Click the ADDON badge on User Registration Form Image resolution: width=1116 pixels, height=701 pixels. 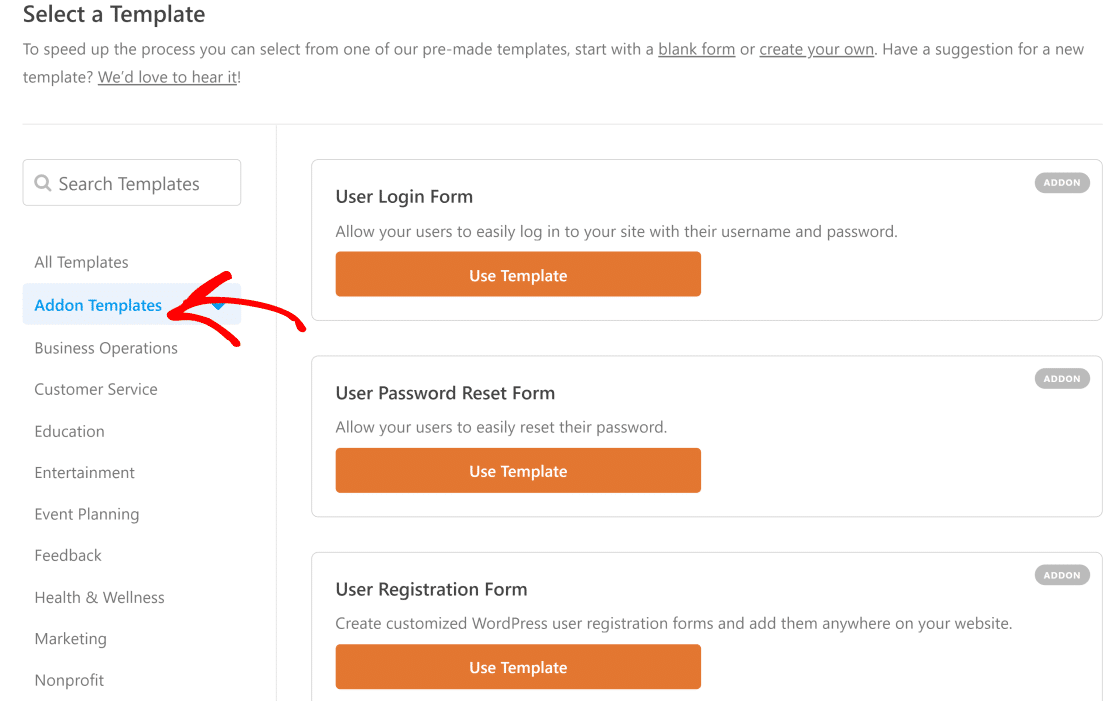pyautogui.click(x=1062, y=575)
